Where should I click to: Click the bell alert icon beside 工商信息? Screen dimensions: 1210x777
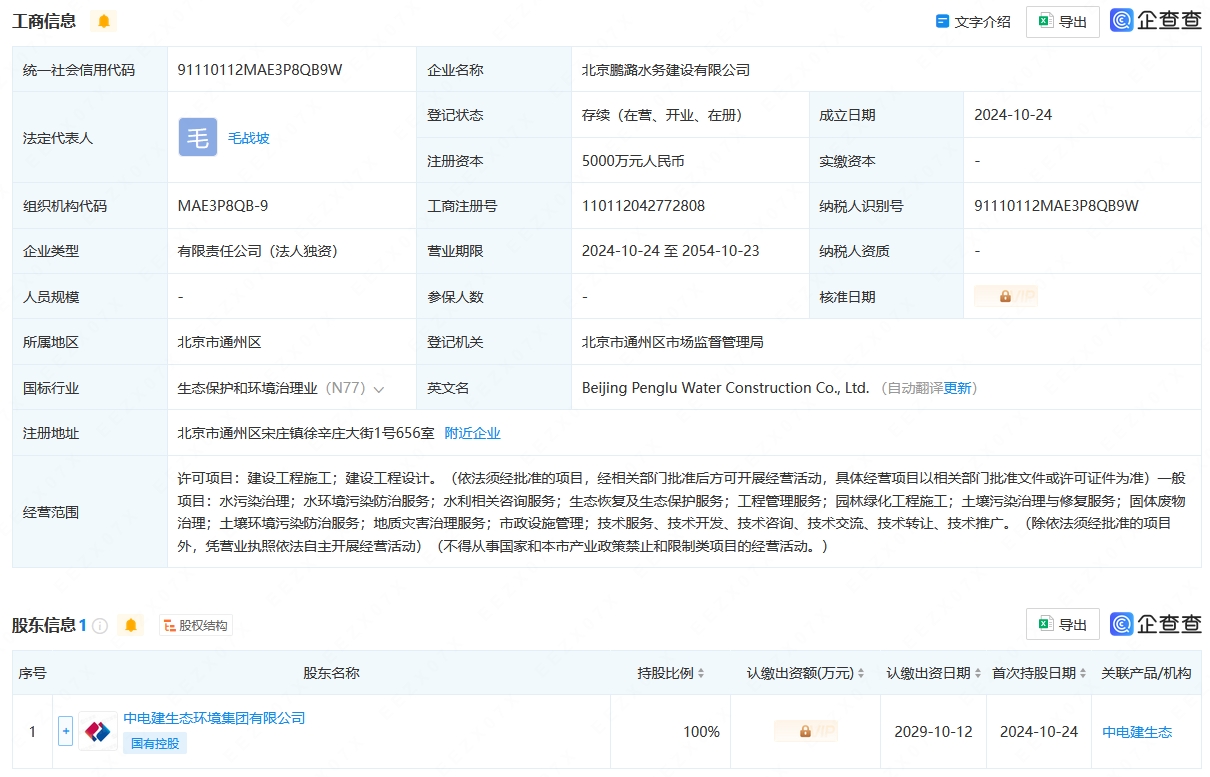[104, 21]
